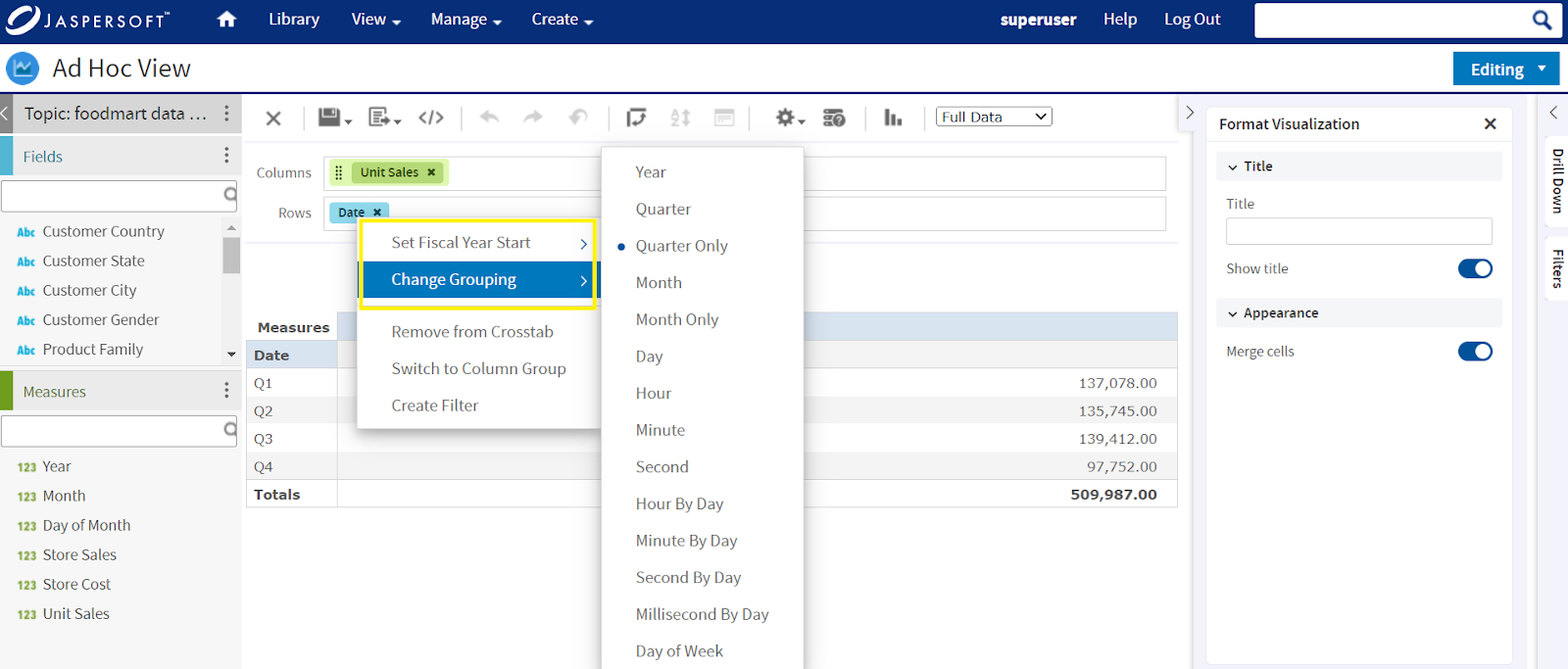Remove Unit Sales from Columns
The width and height of the screenshot is (1568, 669).
pyautogui.click(x=431, y=172)
